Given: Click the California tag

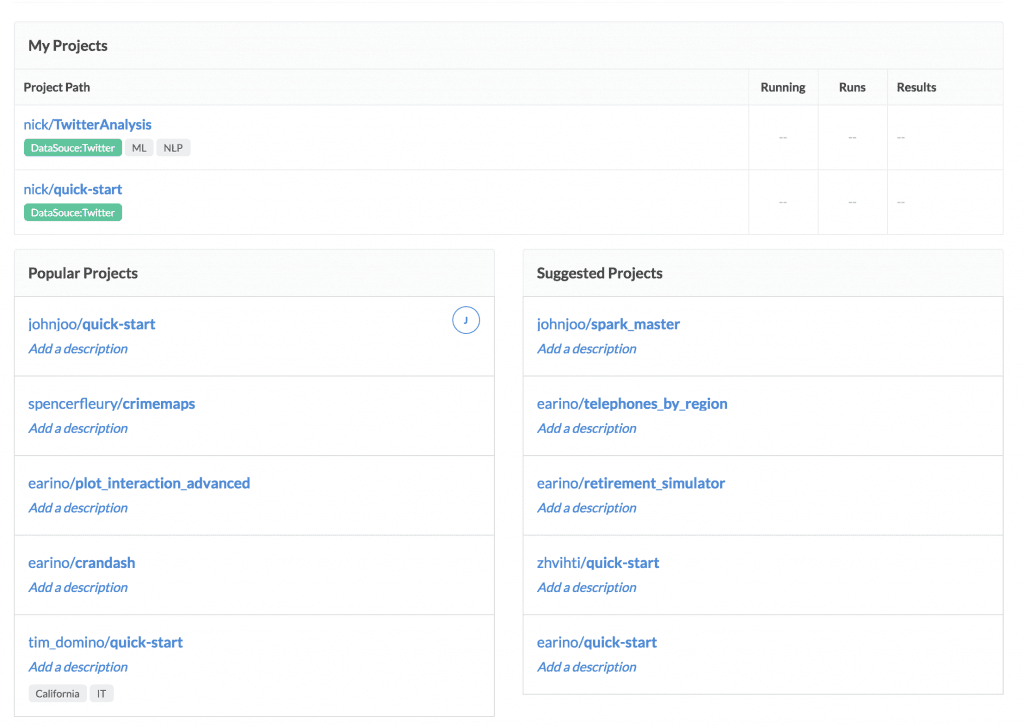Looking at the screenshot, I should [57, 693].
